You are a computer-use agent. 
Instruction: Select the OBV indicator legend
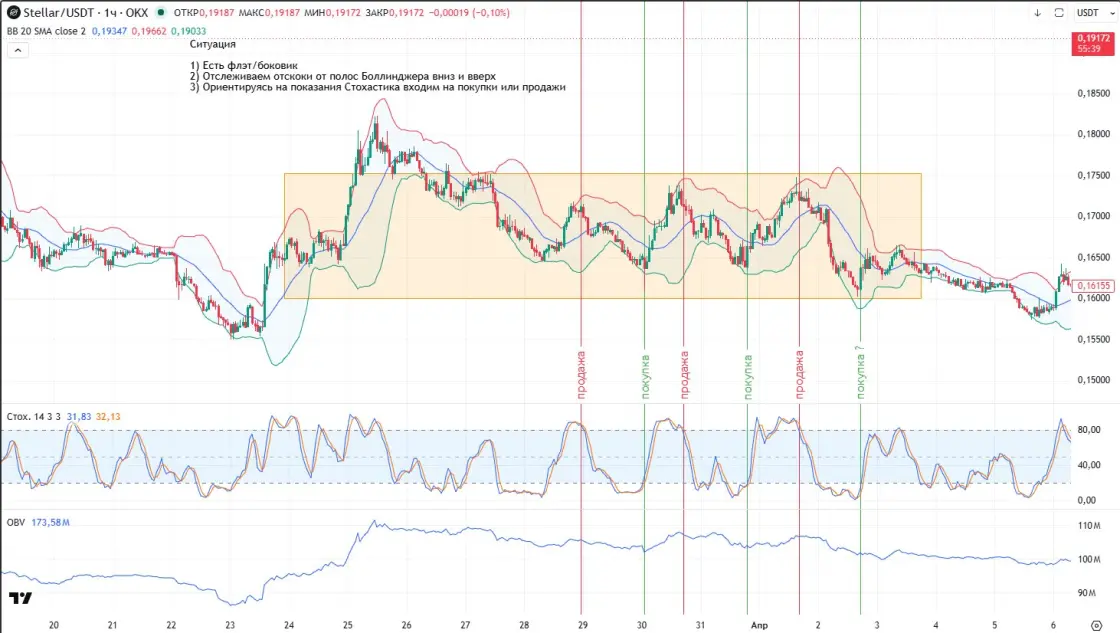point(16,522)
